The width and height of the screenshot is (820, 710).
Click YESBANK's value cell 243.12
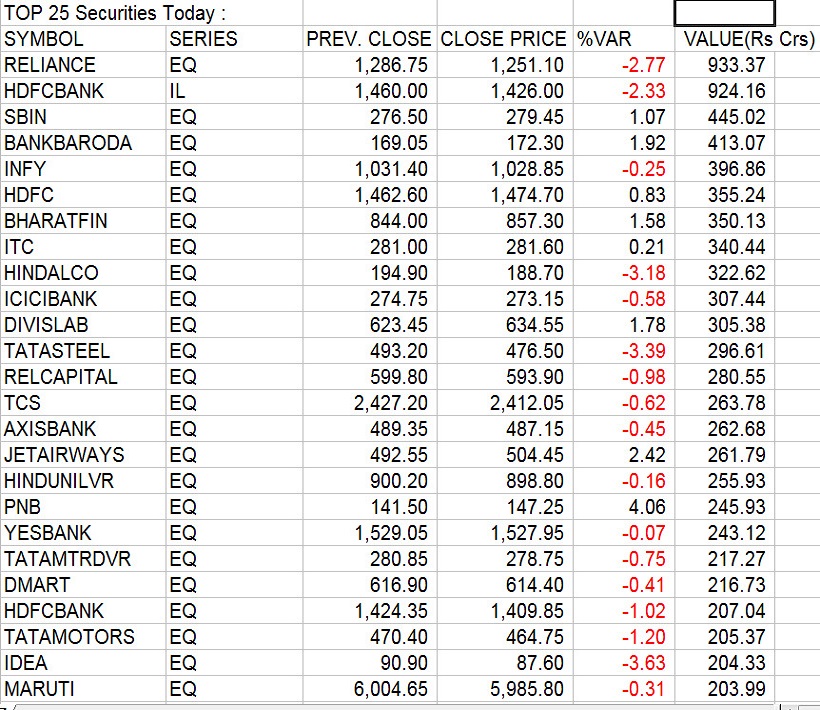[x=737, y=533]
